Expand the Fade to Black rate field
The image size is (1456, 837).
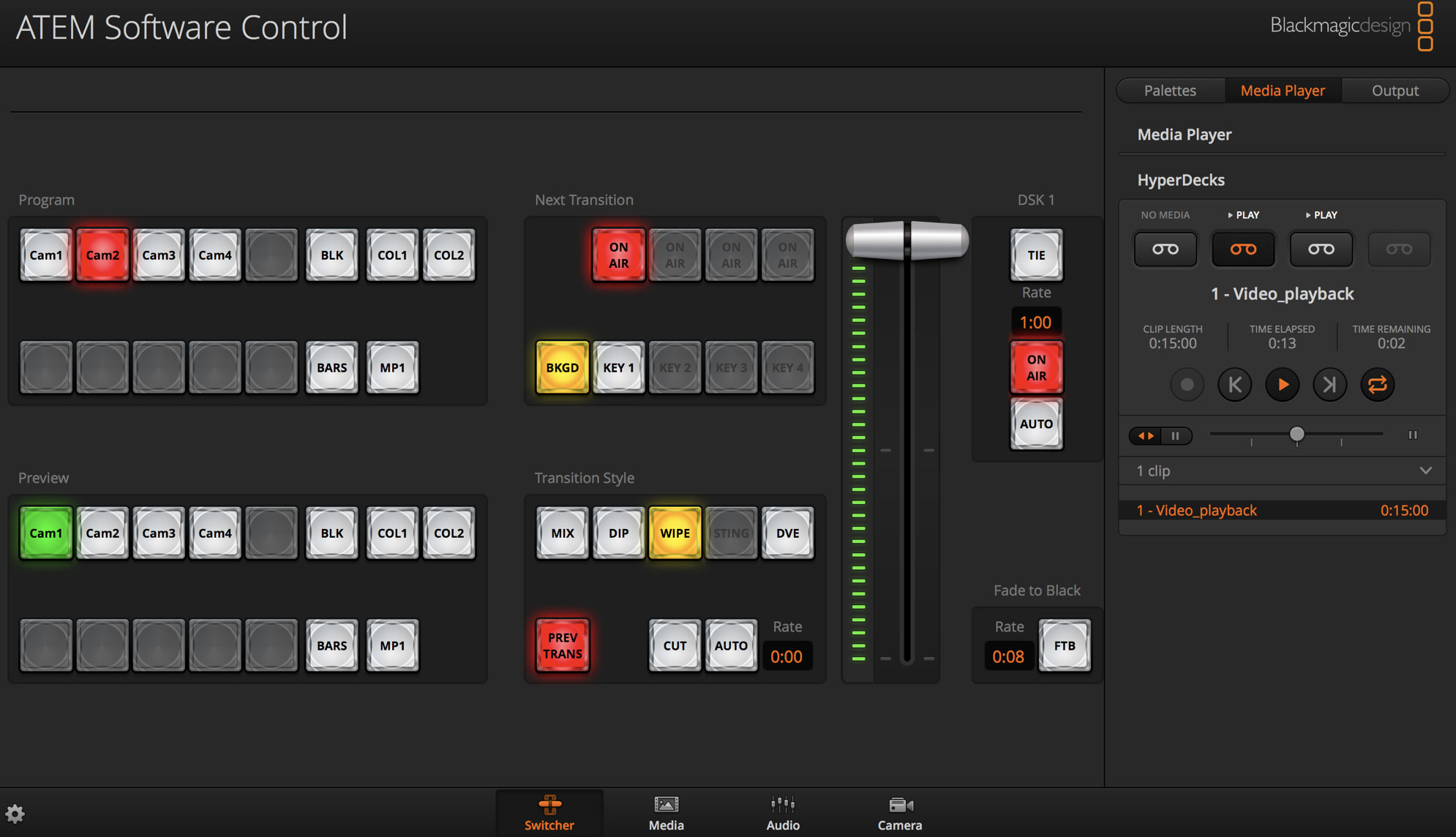1008,656
